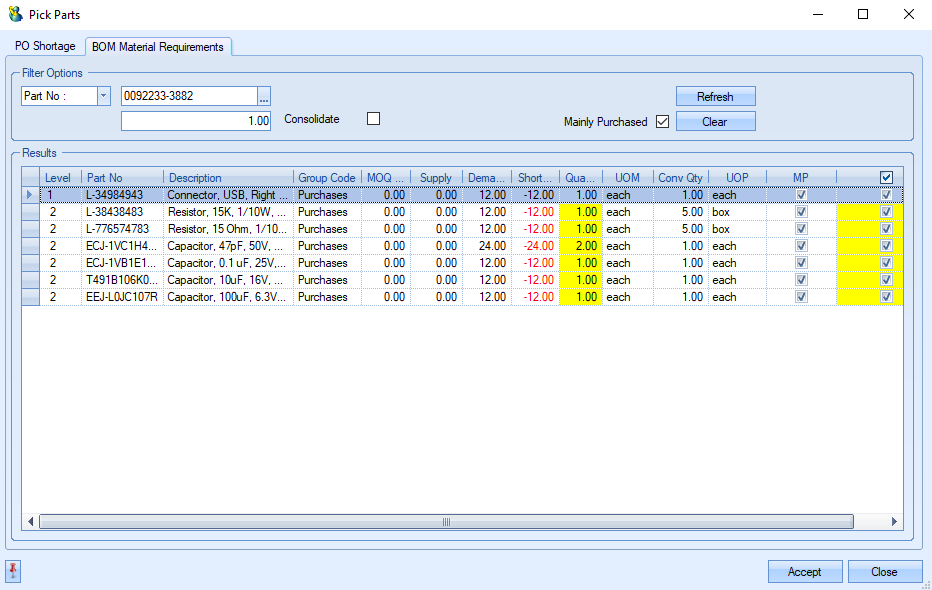
Task: Click the ellipsis browse button beside part number
Action: click(264, 97)
